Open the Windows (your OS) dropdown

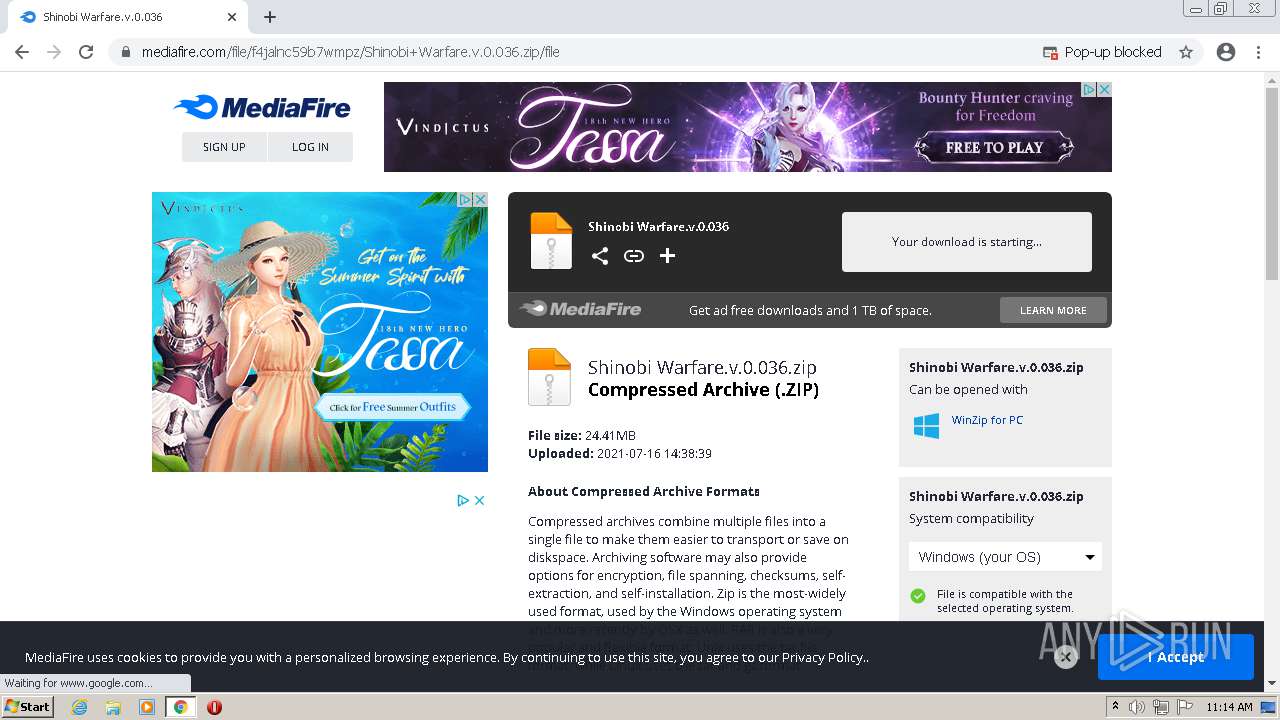tap(1005, 557)
